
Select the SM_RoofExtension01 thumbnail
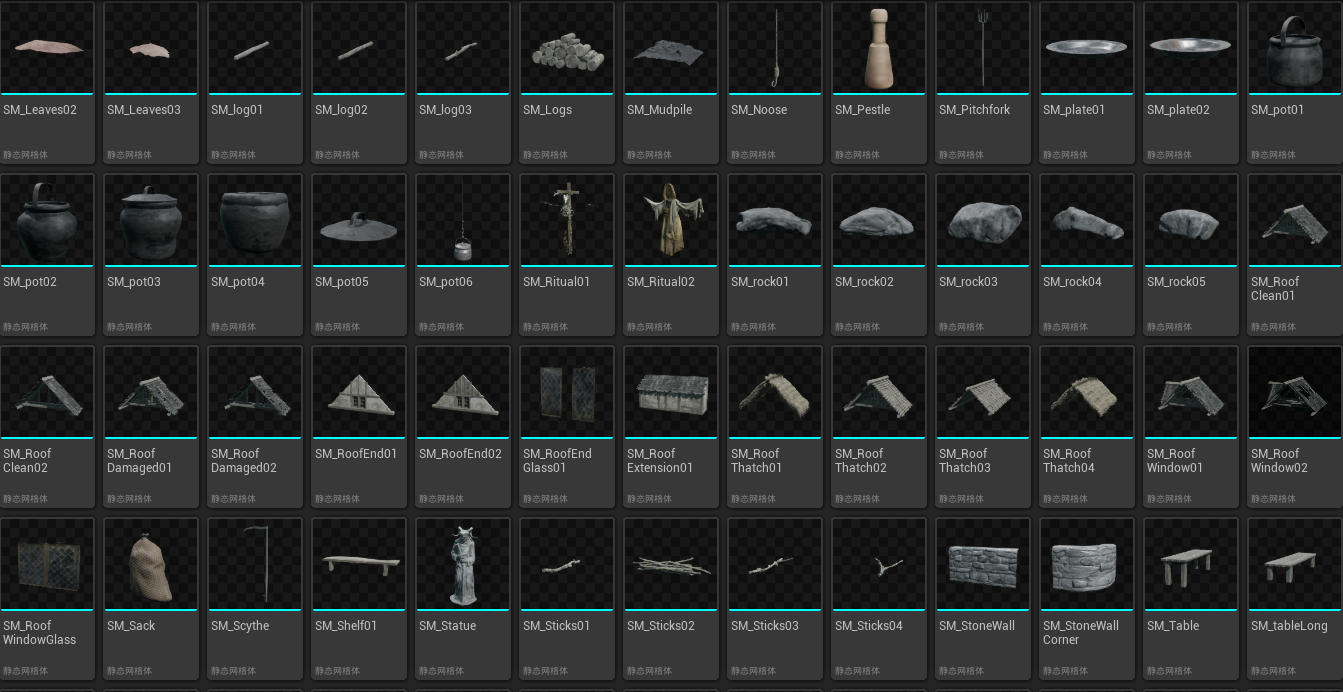pyautogui.click(x=672, y=392)
